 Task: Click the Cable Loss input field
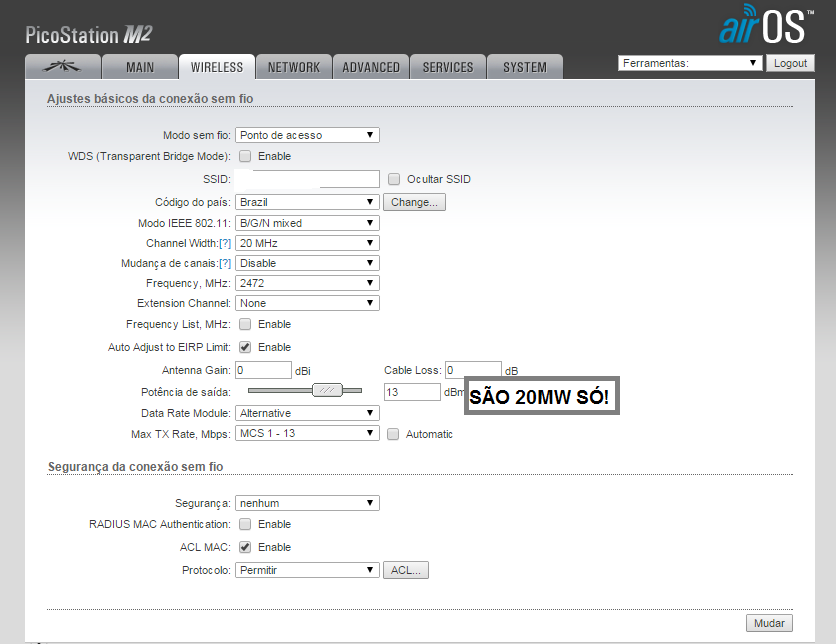(473, 369)
